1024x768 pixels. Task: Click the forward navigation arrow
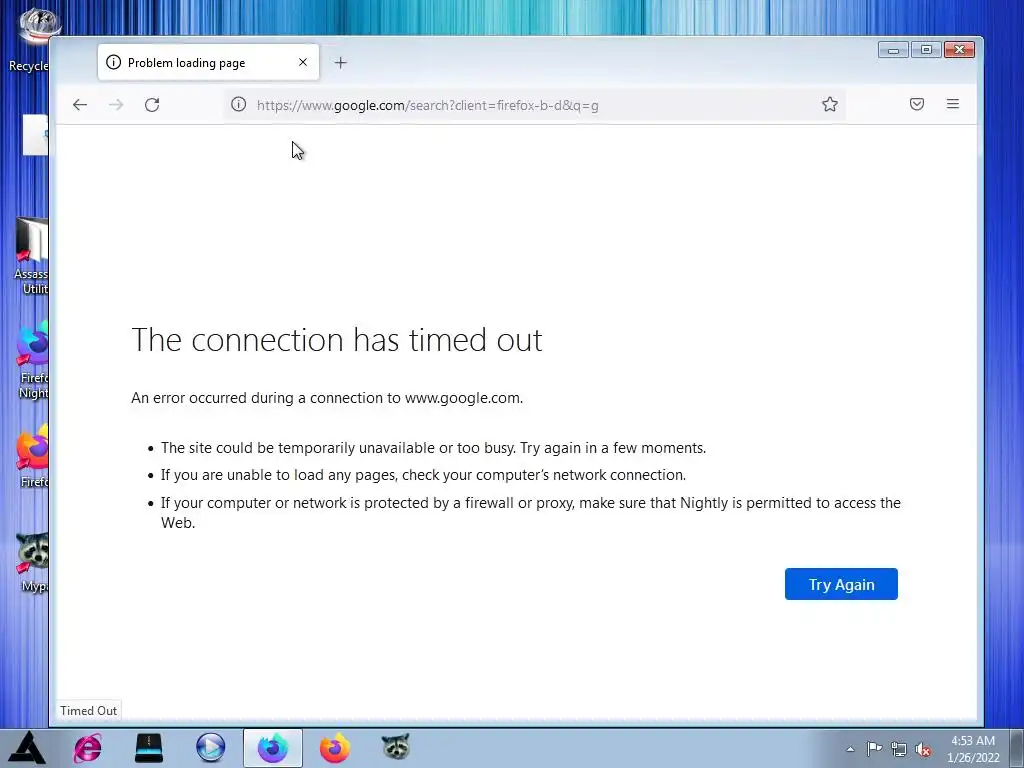(x=116, y=104)
